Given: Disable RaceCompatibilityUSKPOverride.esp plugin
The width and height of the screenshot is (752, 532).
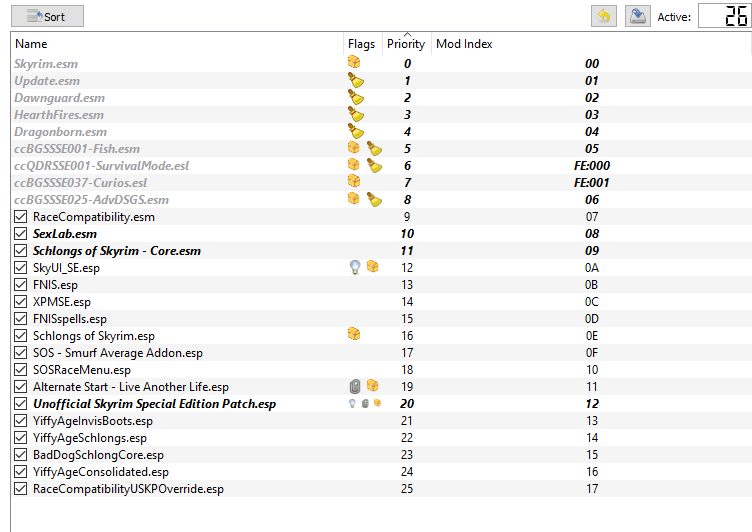Looking at the screenshot, I should pos(20,489).
